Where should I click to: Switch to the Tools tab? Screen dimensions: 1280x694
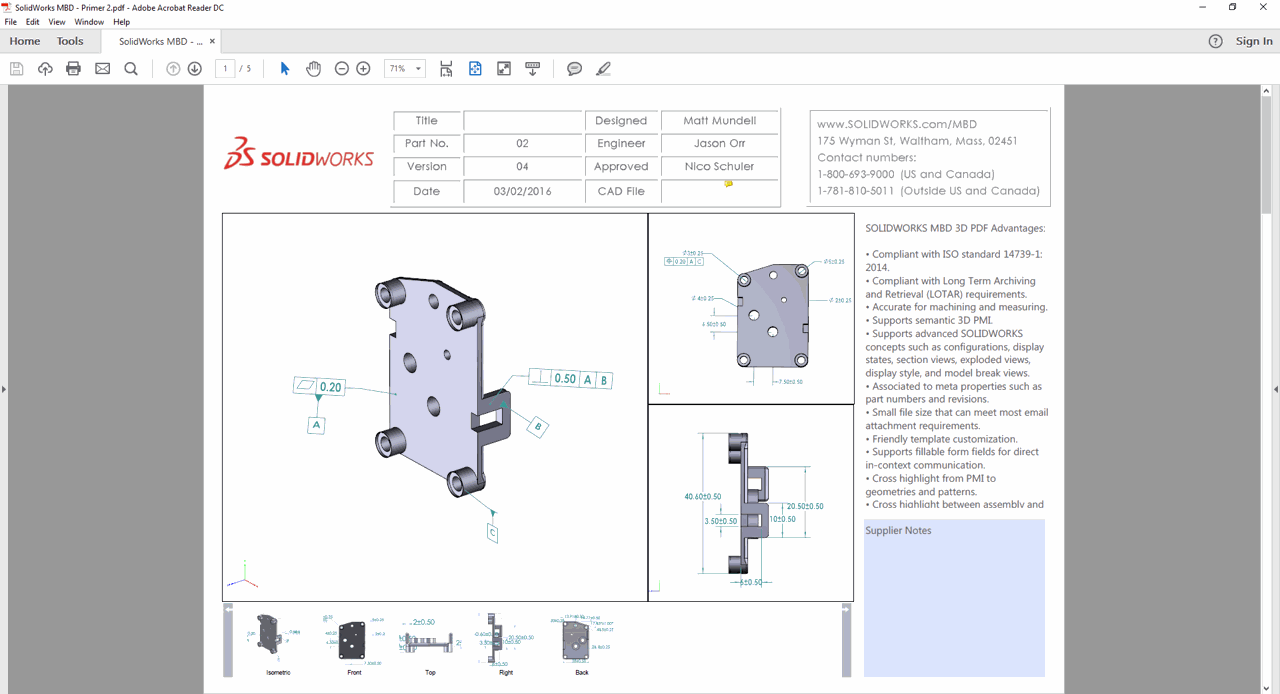pos(70,41)
